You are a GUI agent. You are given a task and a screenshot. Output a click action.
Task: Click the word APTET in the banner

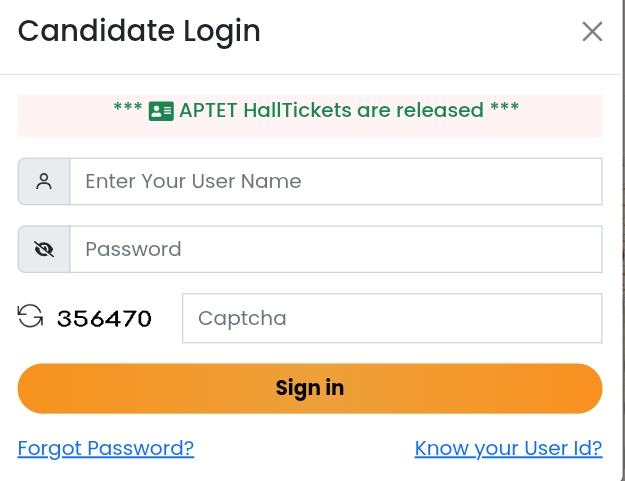point(208,110)
